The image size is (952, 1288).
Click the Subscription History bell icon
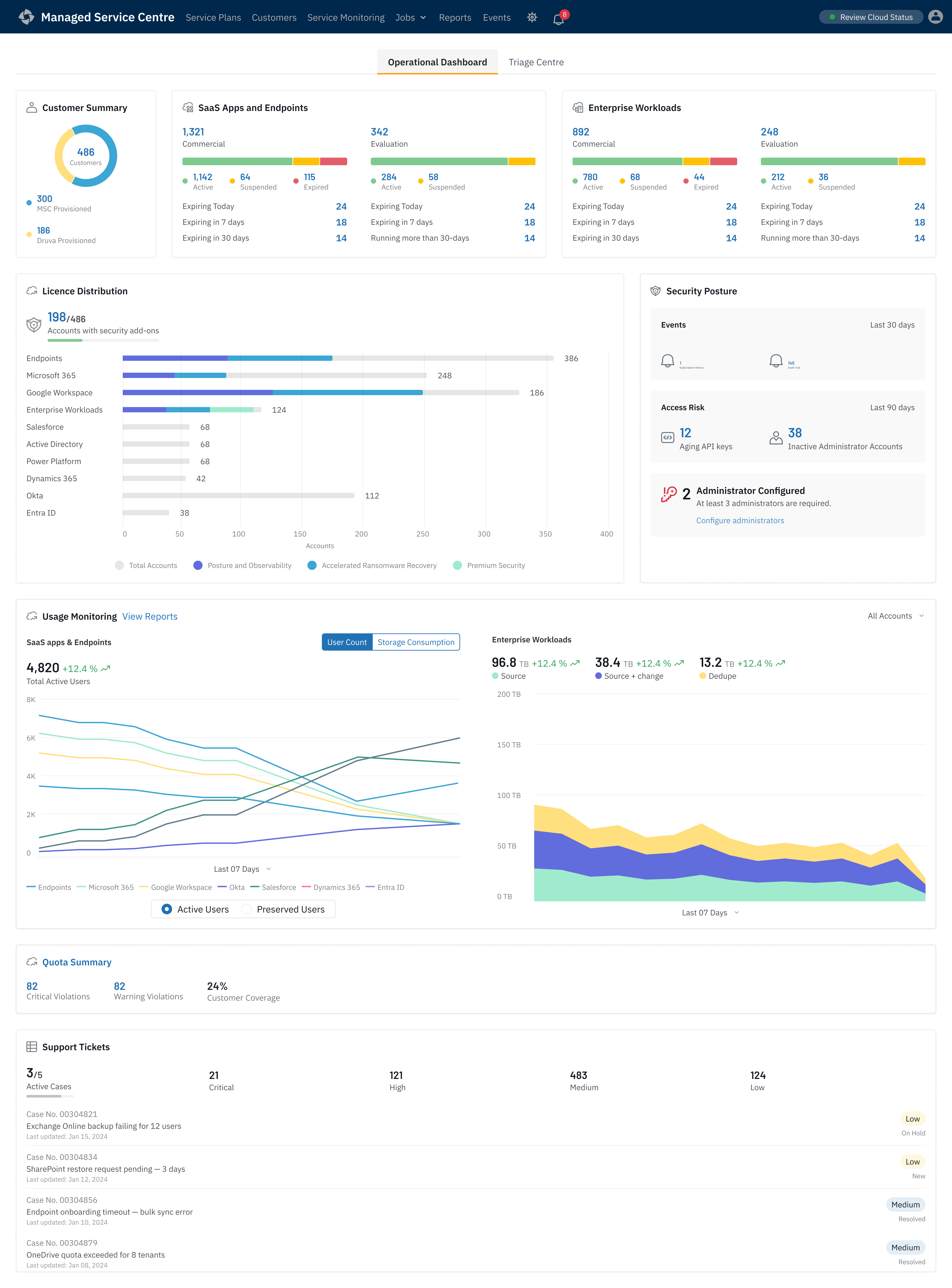[x=667, y=361]
